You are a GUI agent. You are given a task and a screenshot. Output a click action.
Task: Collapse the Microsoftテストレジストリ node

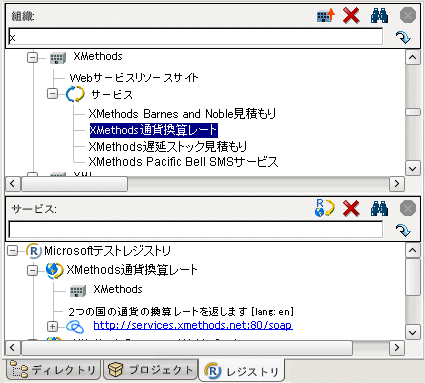pyautogui.click(x=12, y=251)
